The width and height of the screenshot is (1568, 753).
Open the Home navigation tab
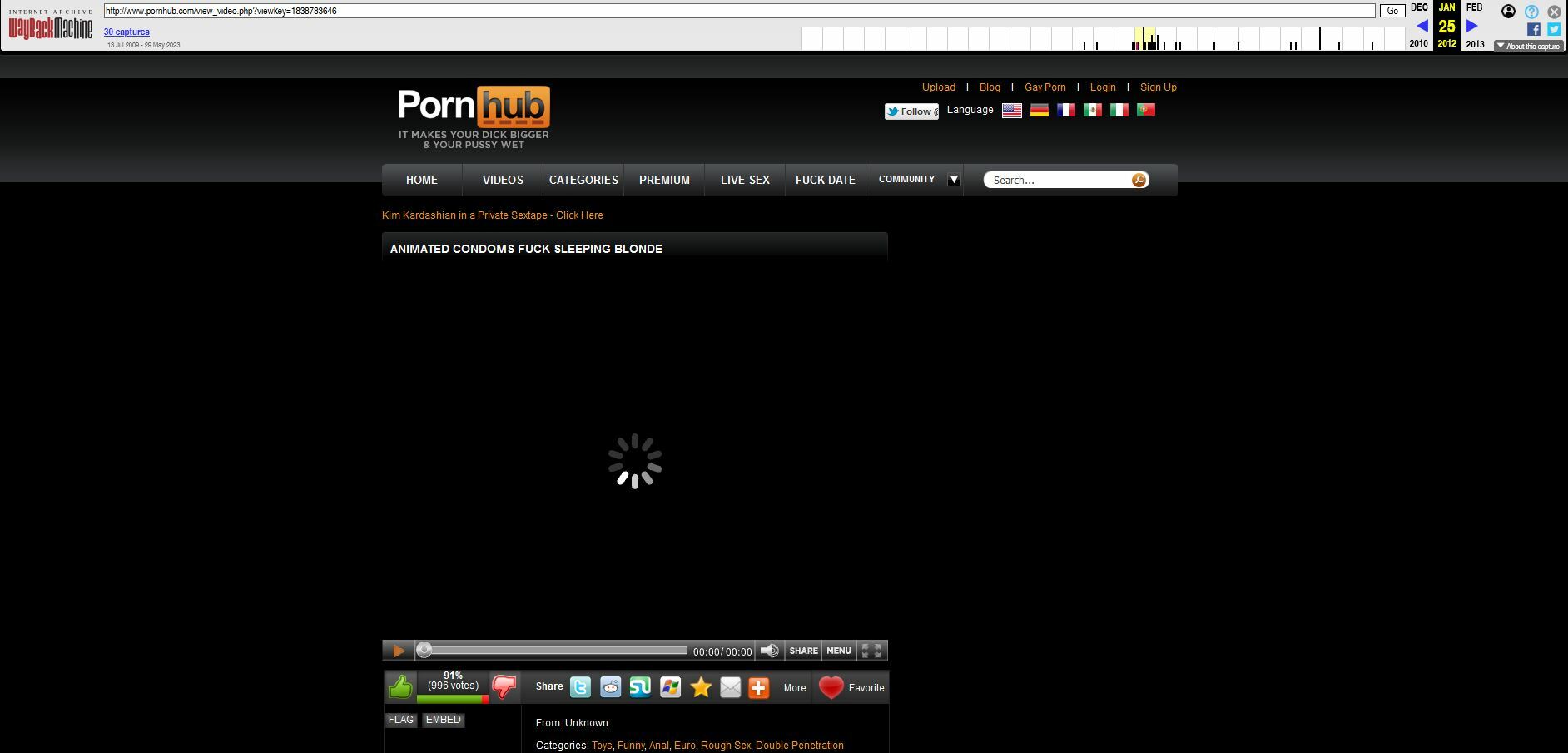[422, 180]
